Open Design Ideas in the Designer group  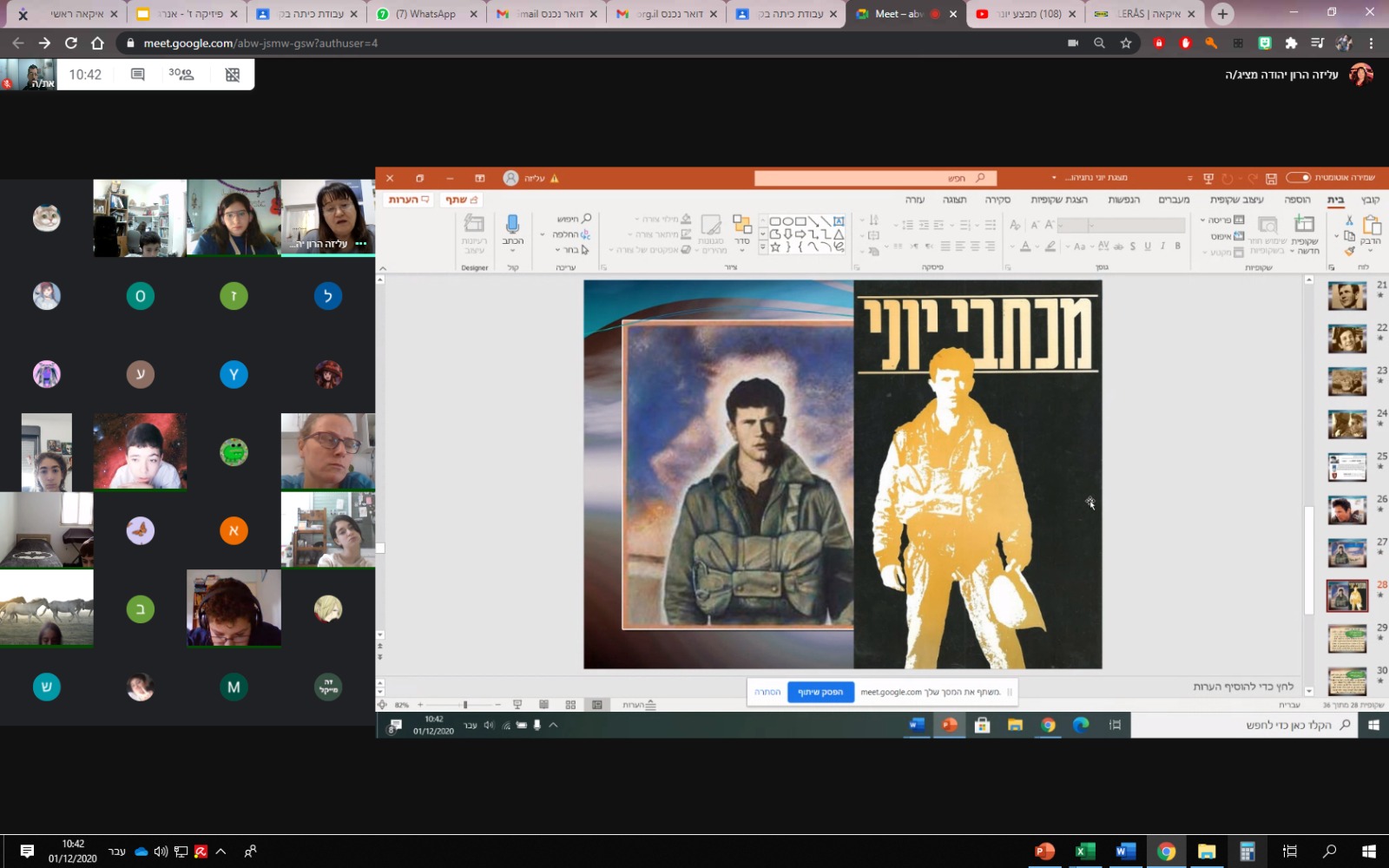click(x=474, y=233)
